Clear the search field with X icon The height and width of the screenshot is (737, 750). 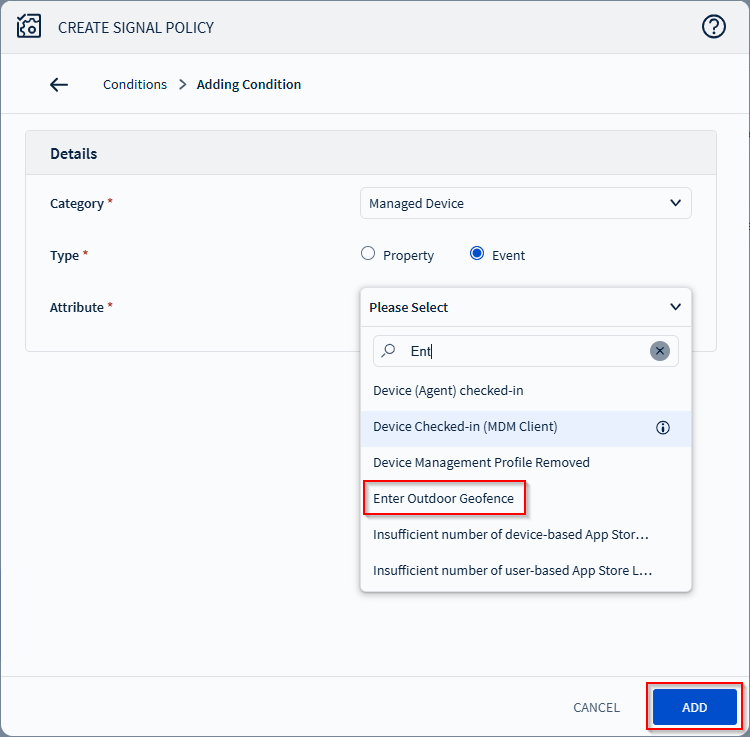click(659, 351)
